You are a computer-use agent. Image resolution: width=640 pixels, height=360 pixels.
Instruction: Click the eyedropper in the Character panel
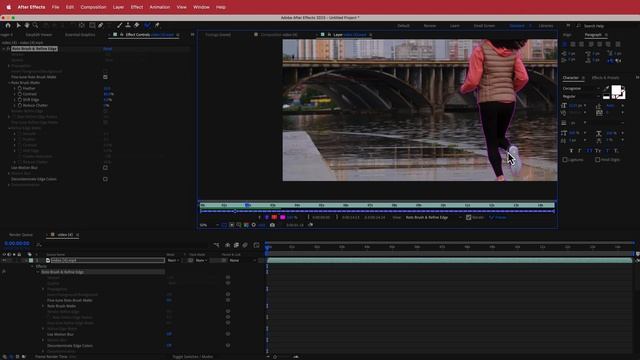(x=607, y=88)
